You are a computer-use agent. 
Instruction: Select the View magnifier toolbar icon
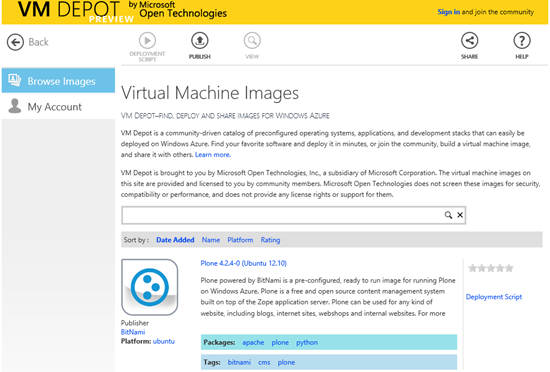[252, 41]
